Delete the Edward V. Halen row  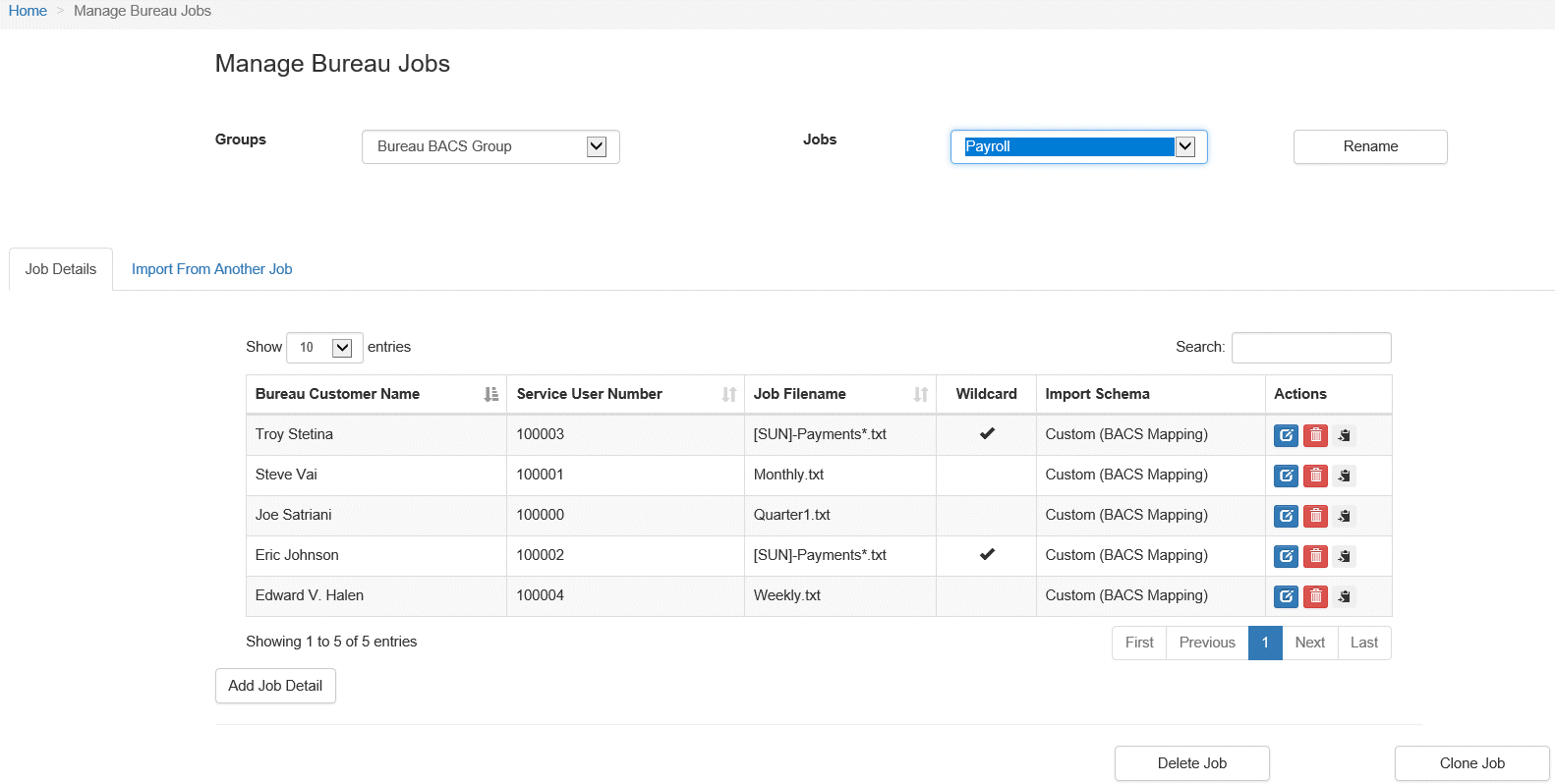(x=1315, y=596)
